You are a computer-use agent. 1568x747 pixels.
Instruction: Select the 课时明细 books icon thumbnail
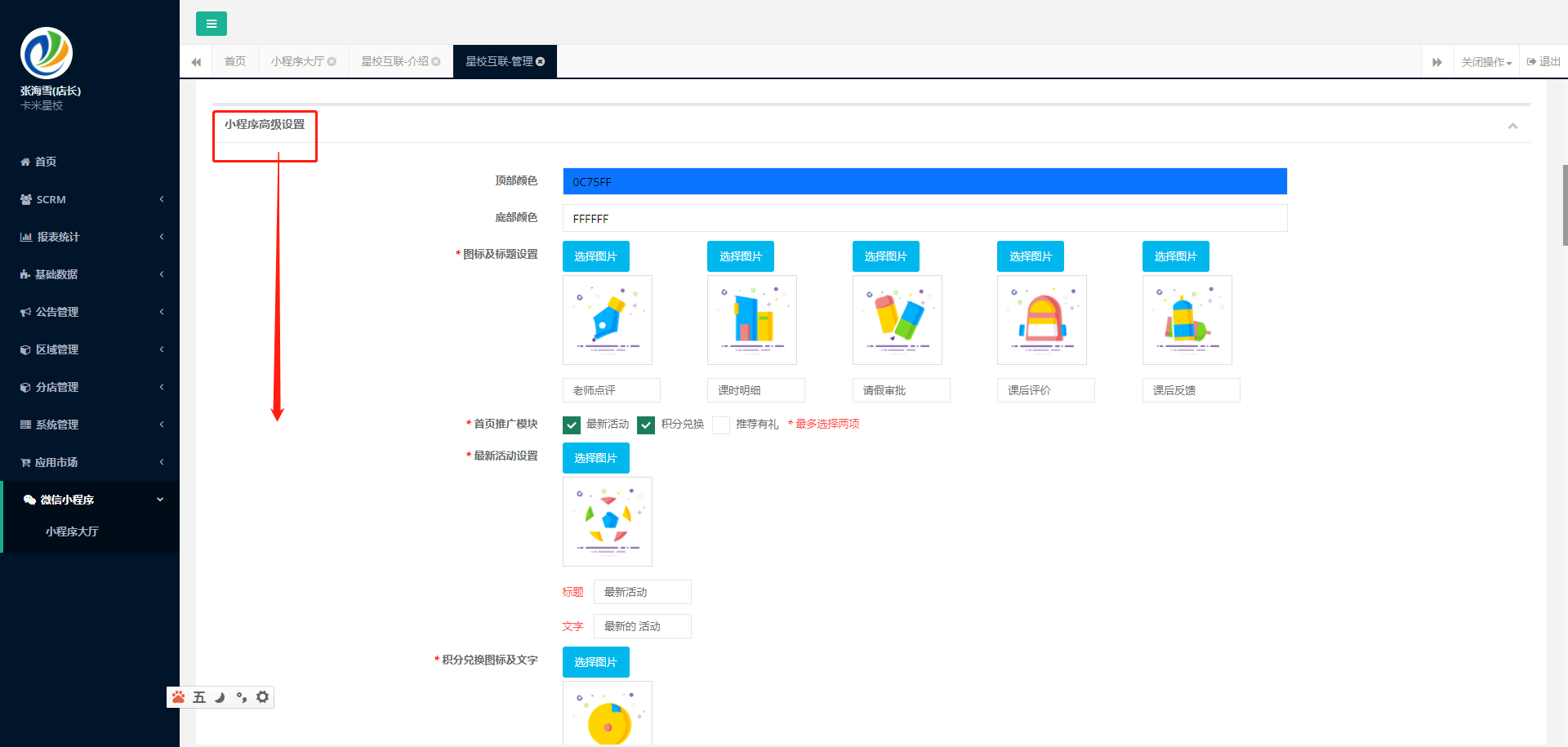point(752,320)
